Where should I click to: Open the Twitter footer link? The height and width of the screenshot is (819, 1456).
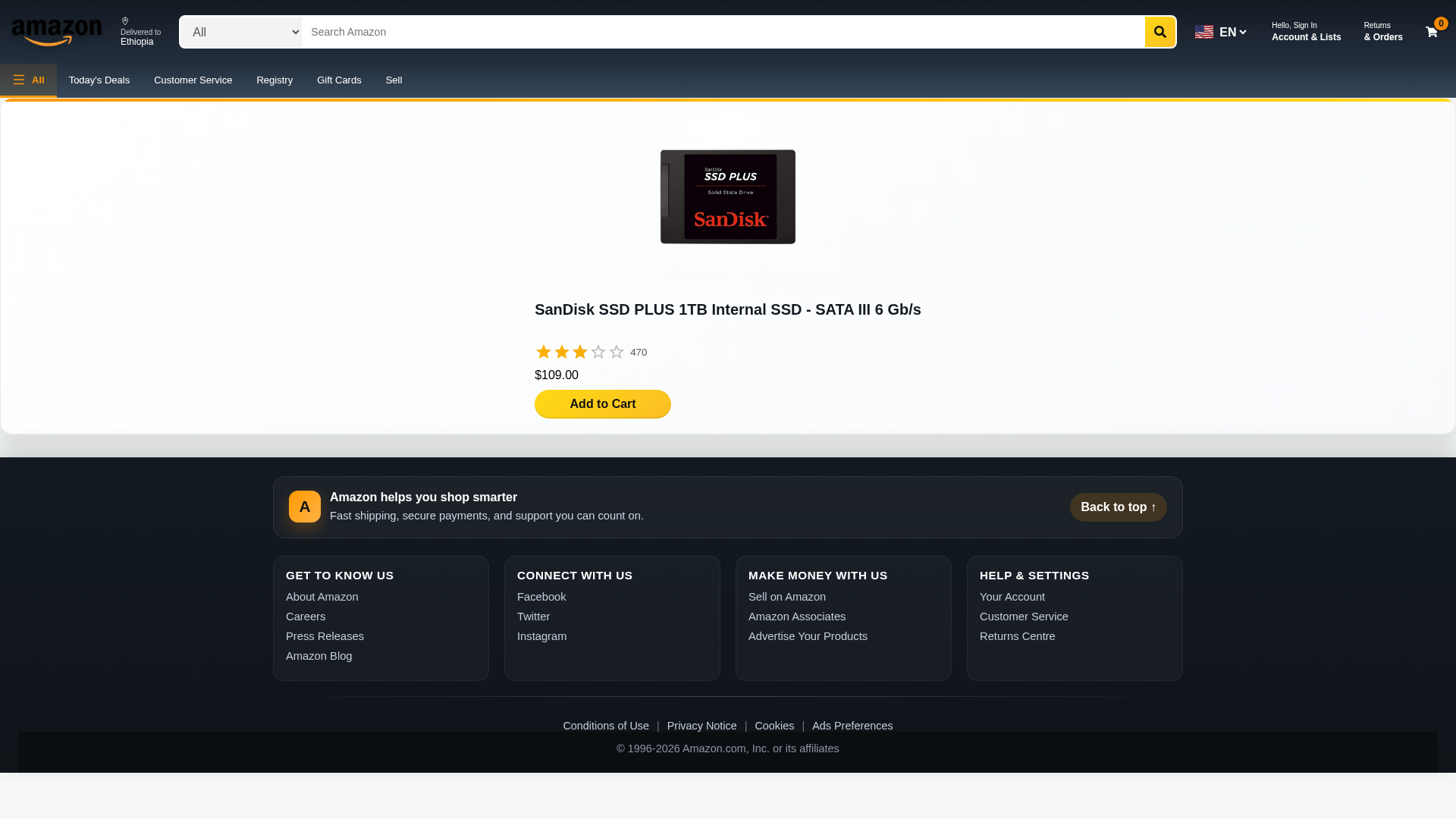tap(534, 617)
